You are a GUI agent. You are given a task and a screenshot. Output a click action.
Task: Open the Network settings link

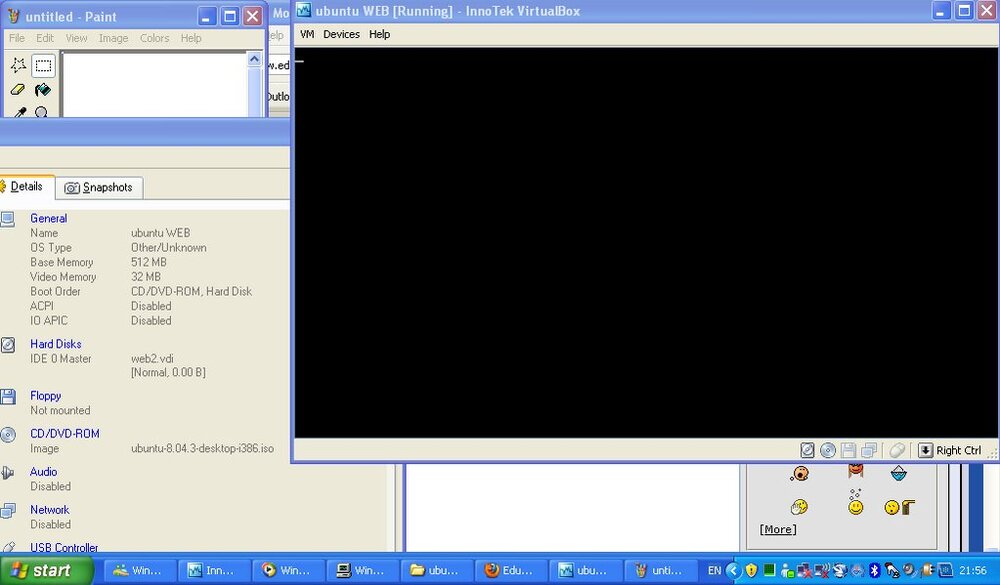tap(50, 510)
